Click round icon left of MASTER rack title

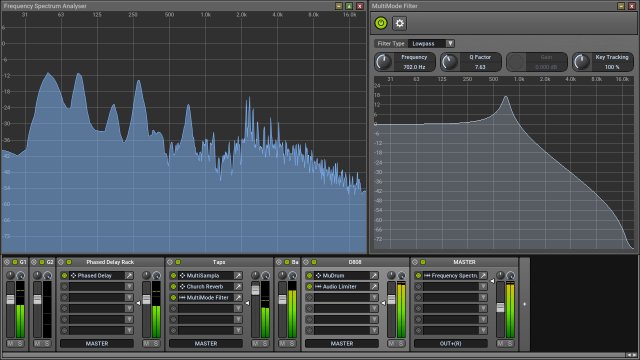click(415, 262)
